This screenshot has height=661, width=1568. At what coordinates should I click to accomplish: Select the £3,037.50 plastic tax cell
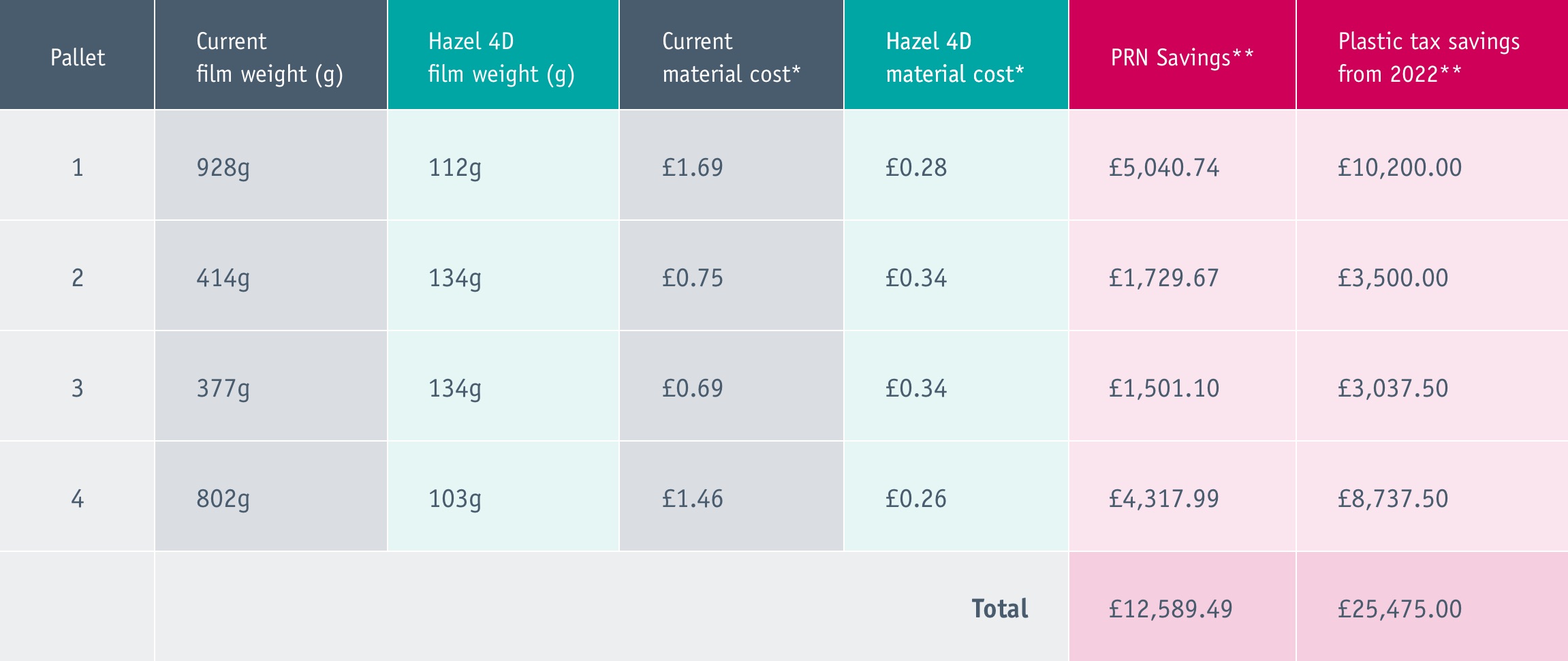pos(1393,388)
